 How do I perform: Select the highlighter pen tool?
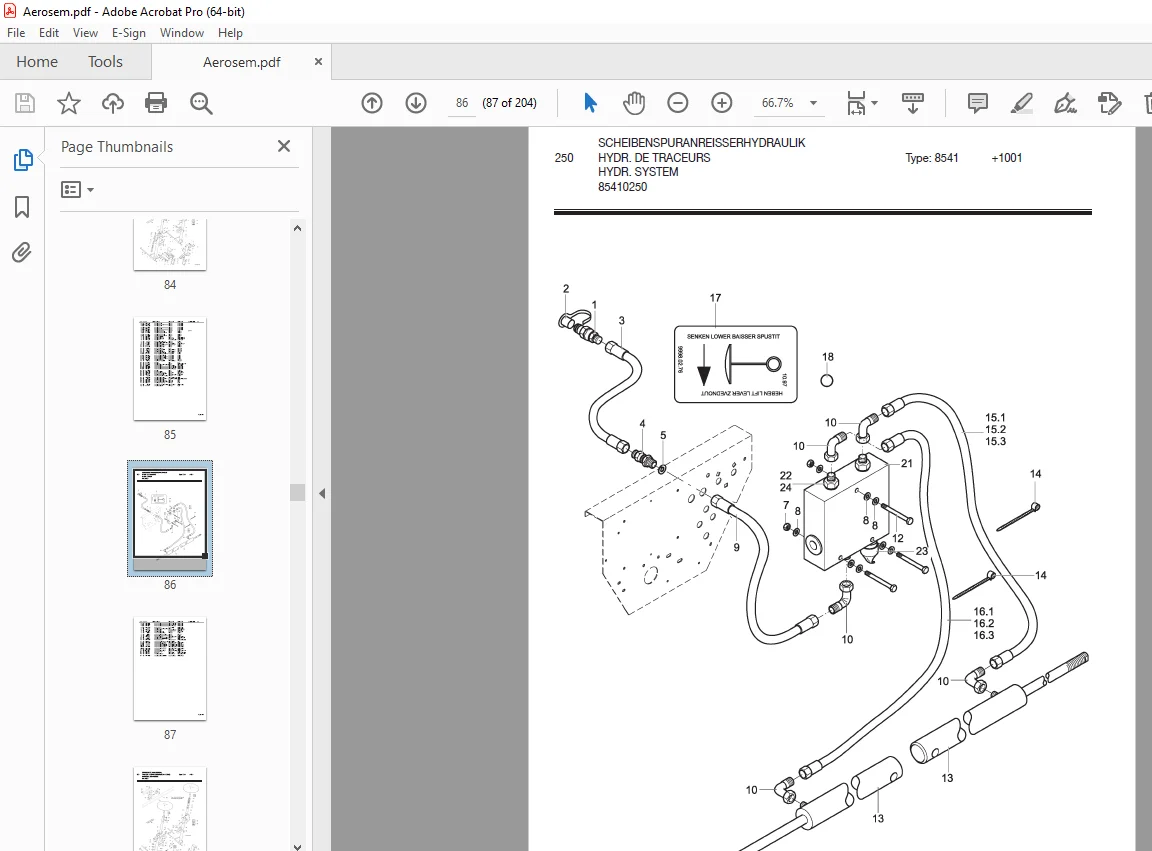click(1021, 103)
